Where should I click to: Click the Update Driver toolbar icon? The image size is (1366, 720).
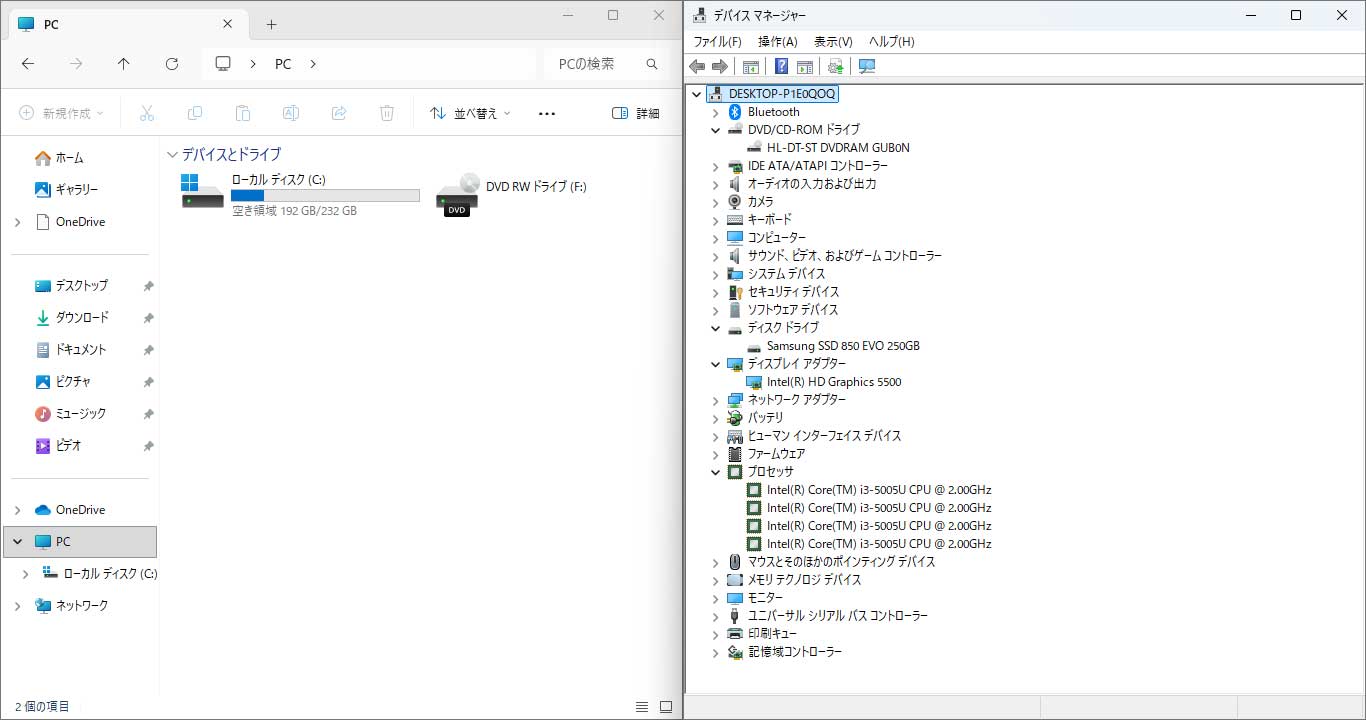pyautogui.click(x=835, y=67)
